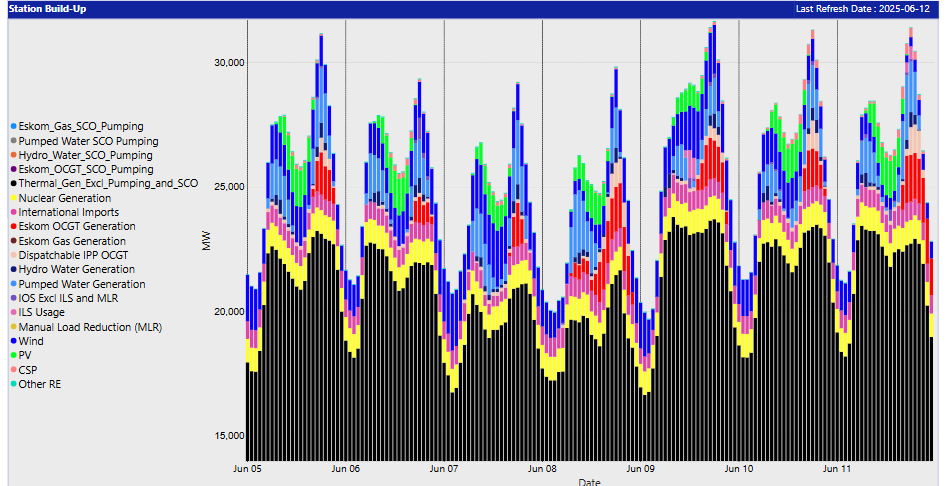This screenshot has width=946, height=486.
Task: Click the Jun 07 date axis label
Action: pyautogui.click(x=444, y=468)
